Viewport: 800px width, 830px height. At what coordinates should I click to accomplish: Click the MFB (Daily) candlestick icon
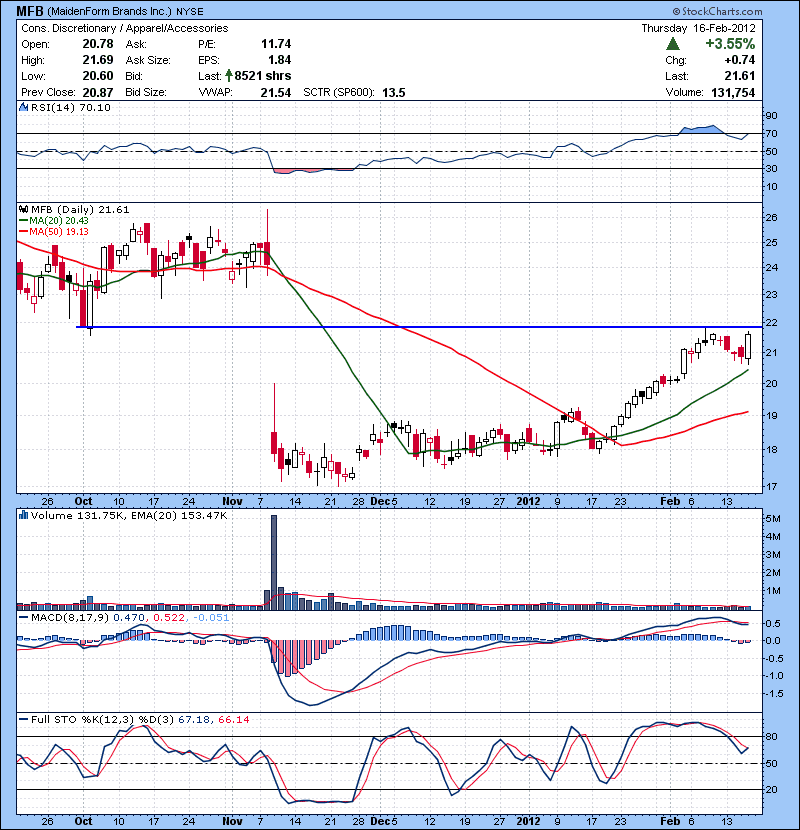[x=23, y=210]
